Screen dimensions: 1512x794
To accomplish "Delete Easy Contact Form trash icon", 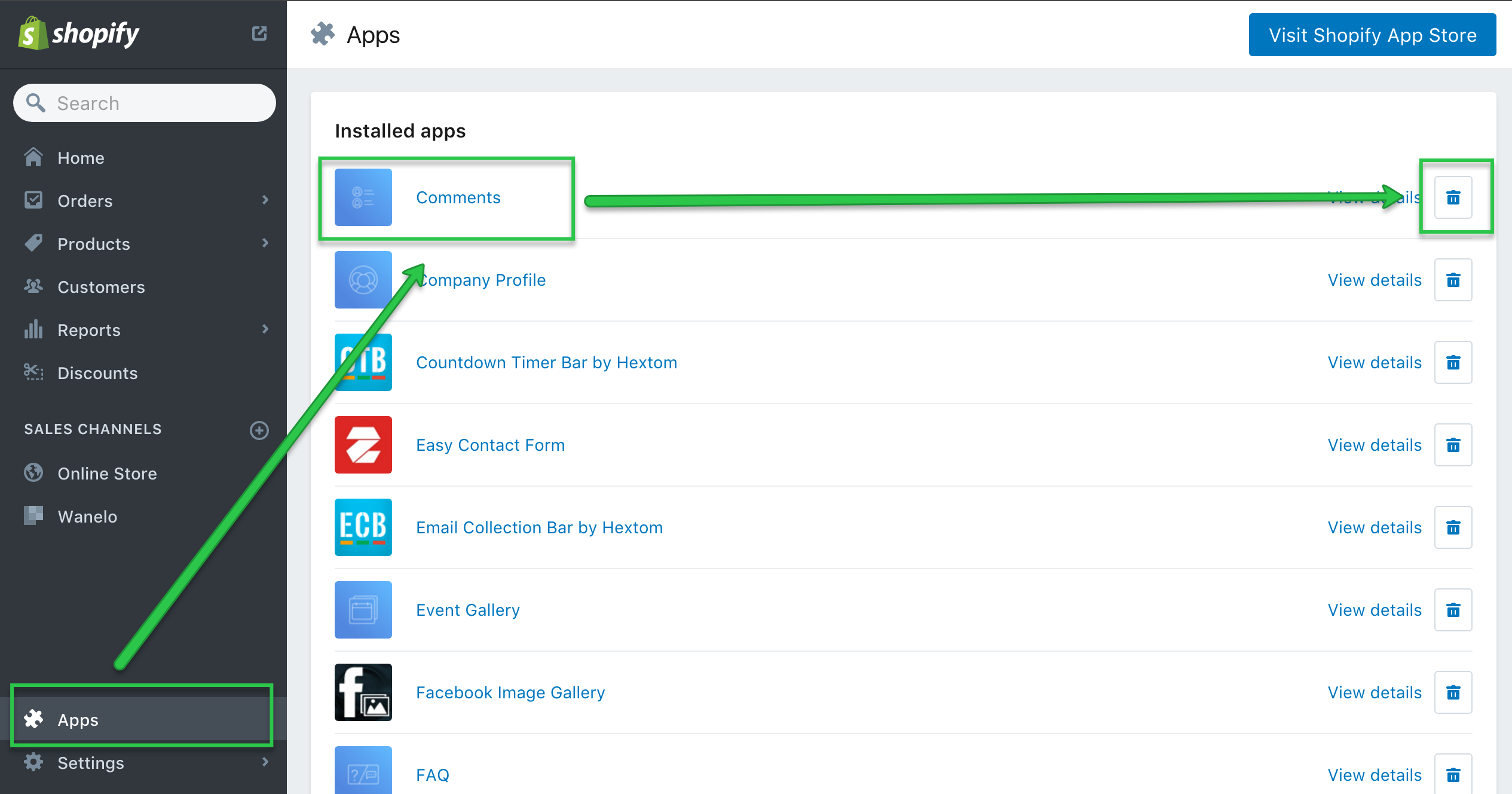I will pos(1453,445).
